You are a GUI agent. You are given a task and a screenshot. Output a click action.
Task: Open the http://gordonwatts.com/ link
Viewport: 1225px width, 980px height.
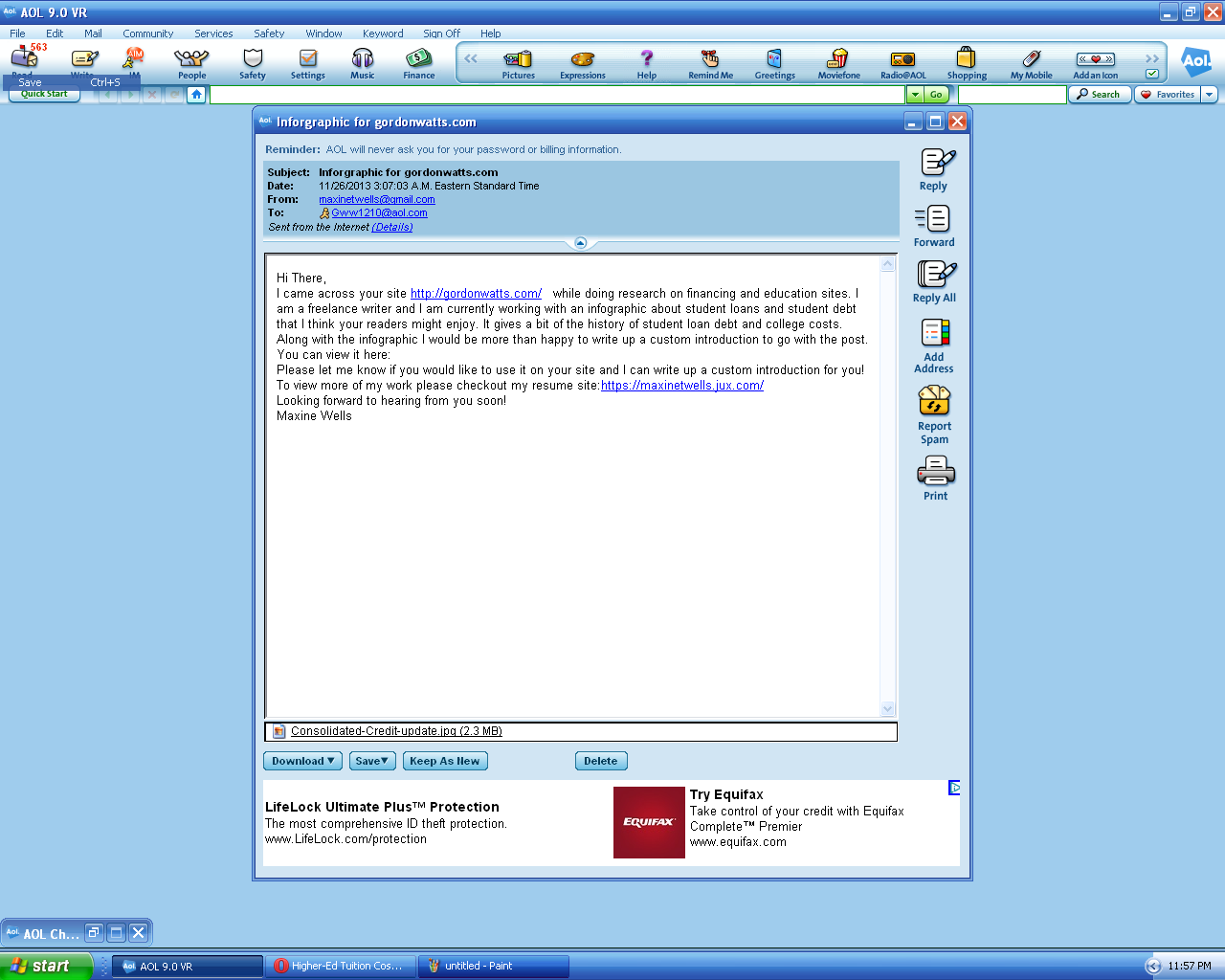(x=476, y=293)
